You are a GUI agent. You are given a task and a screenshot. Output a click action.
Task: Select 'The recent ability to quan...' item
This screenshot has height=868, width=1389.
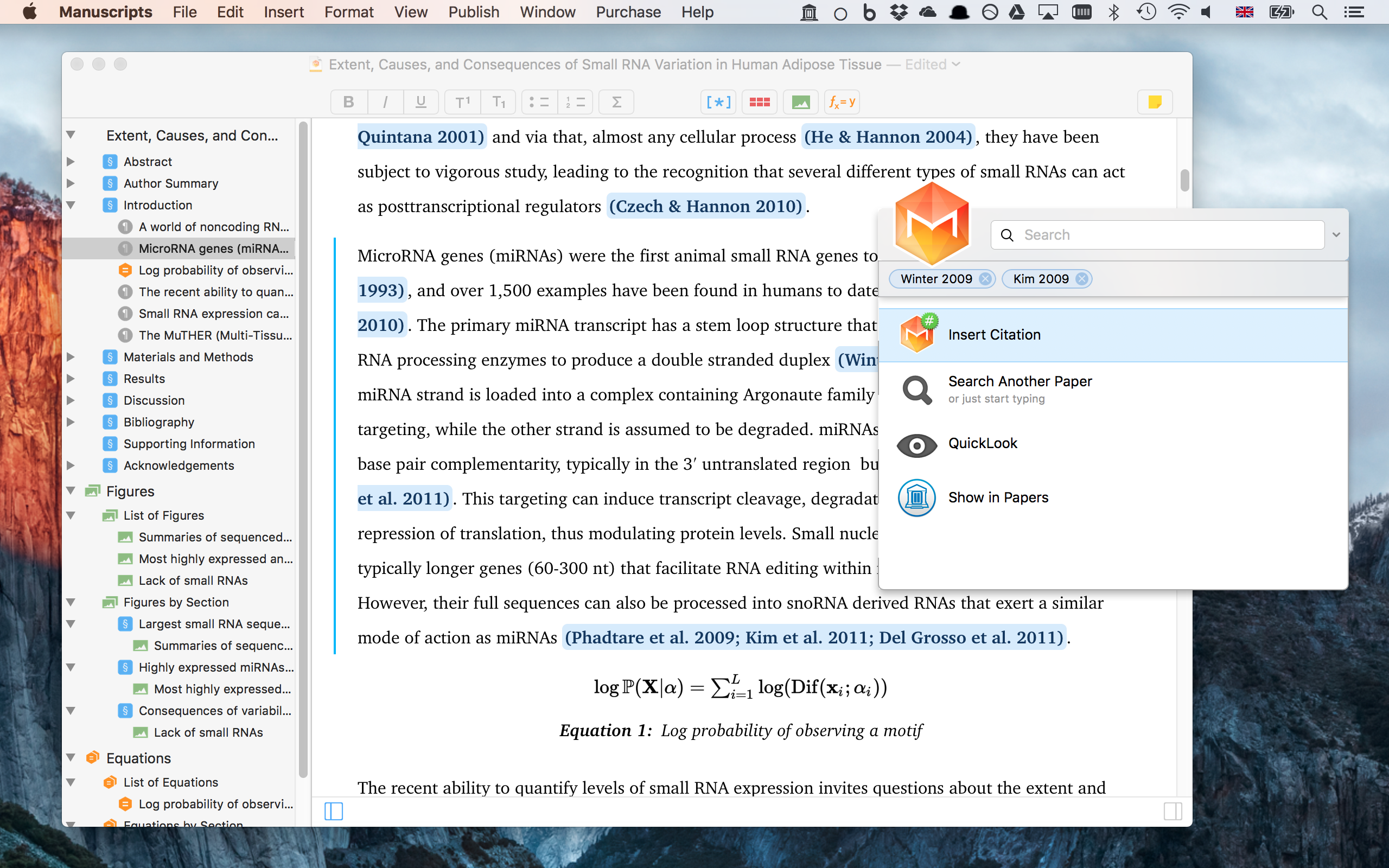point(206,292)
